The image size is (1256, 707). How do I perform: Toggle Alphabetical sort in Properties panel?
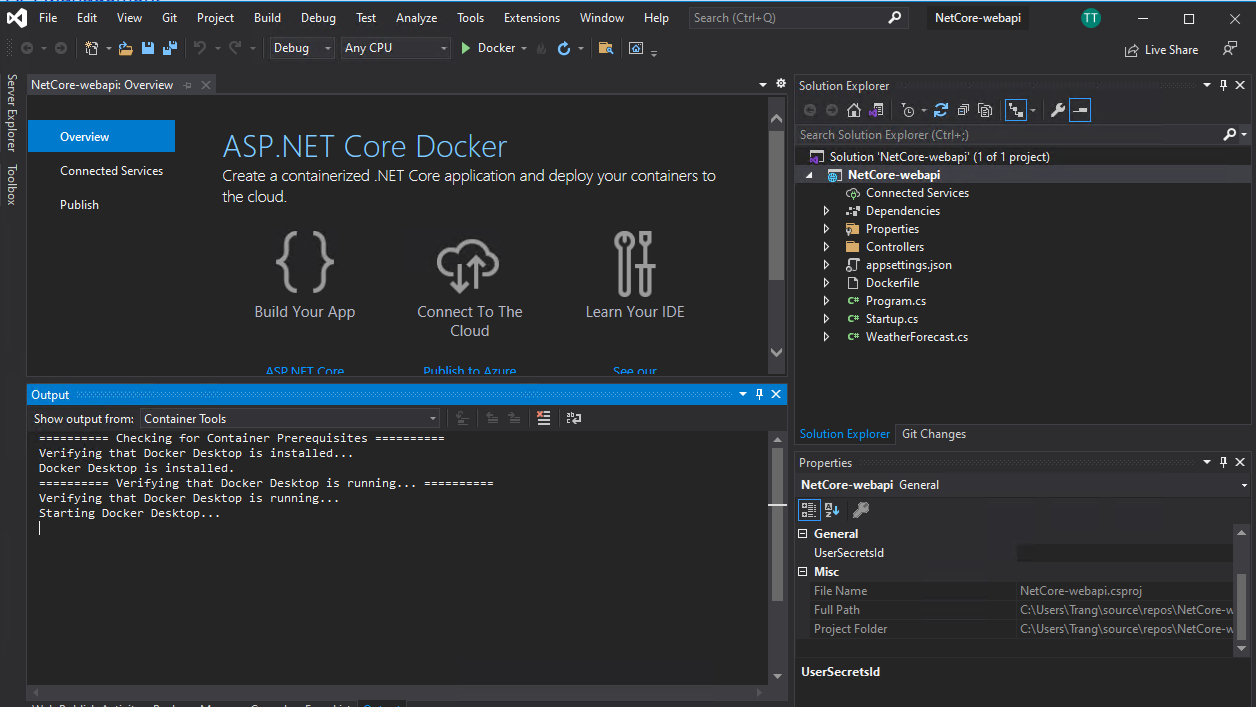[x=832, y=510]
